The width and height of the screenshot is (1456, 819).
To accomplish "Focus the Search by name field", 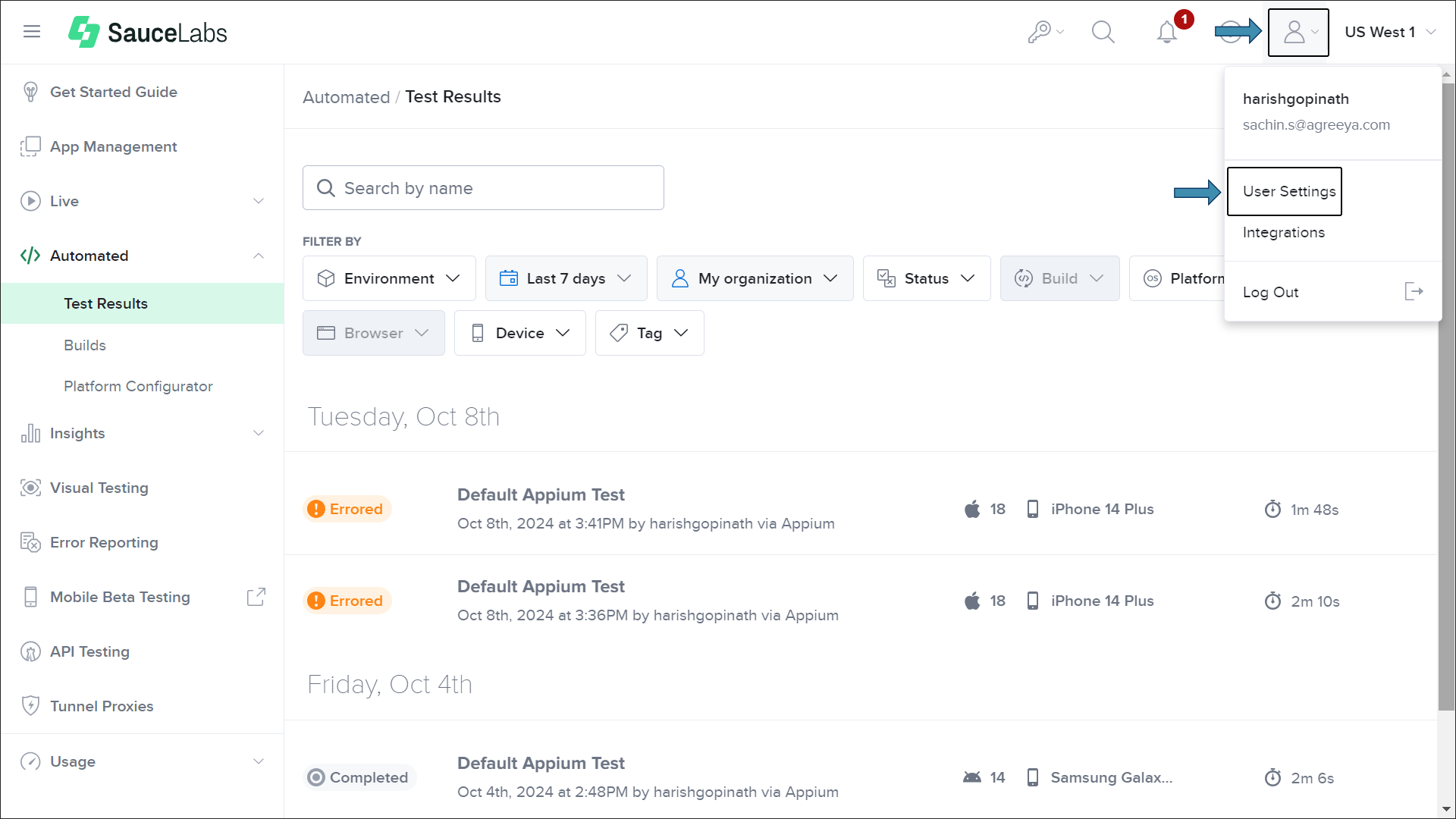I will pyautogui.click(x=483, y=188).
